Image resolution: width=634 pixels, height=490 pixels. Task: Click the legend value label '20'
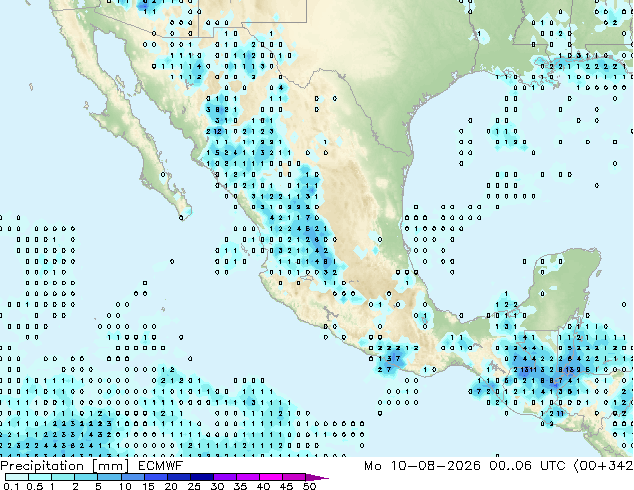tap(171, 486)
